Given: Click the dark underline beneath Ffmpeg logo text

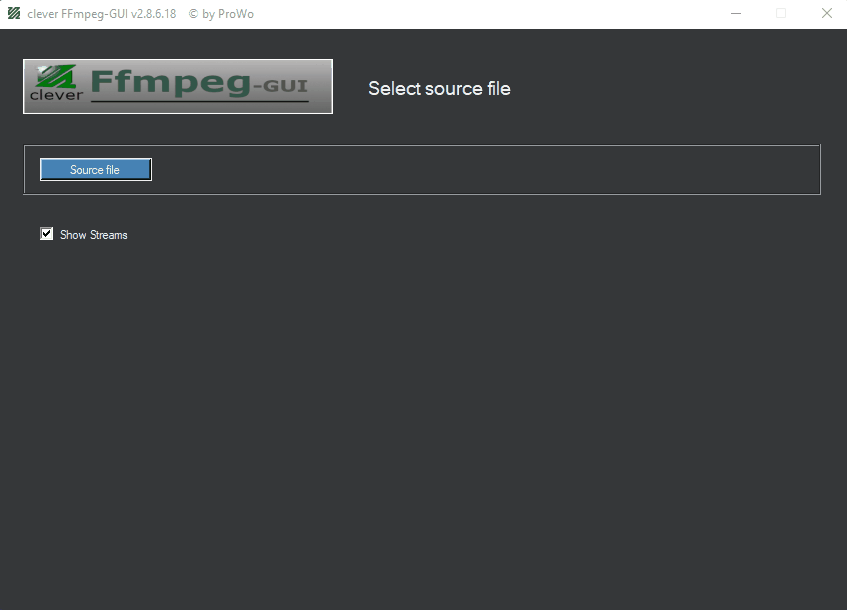Looking at the screenshot, I should [200, 100].
